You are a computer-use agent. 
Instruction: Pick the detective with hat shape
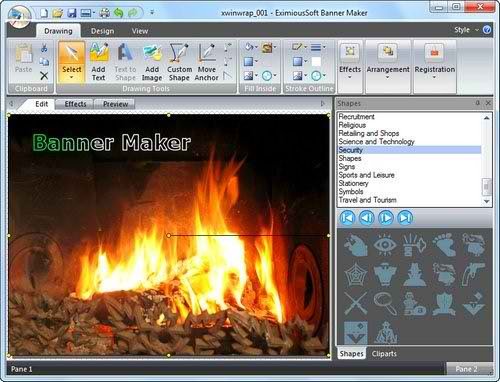tap(415, 275)
